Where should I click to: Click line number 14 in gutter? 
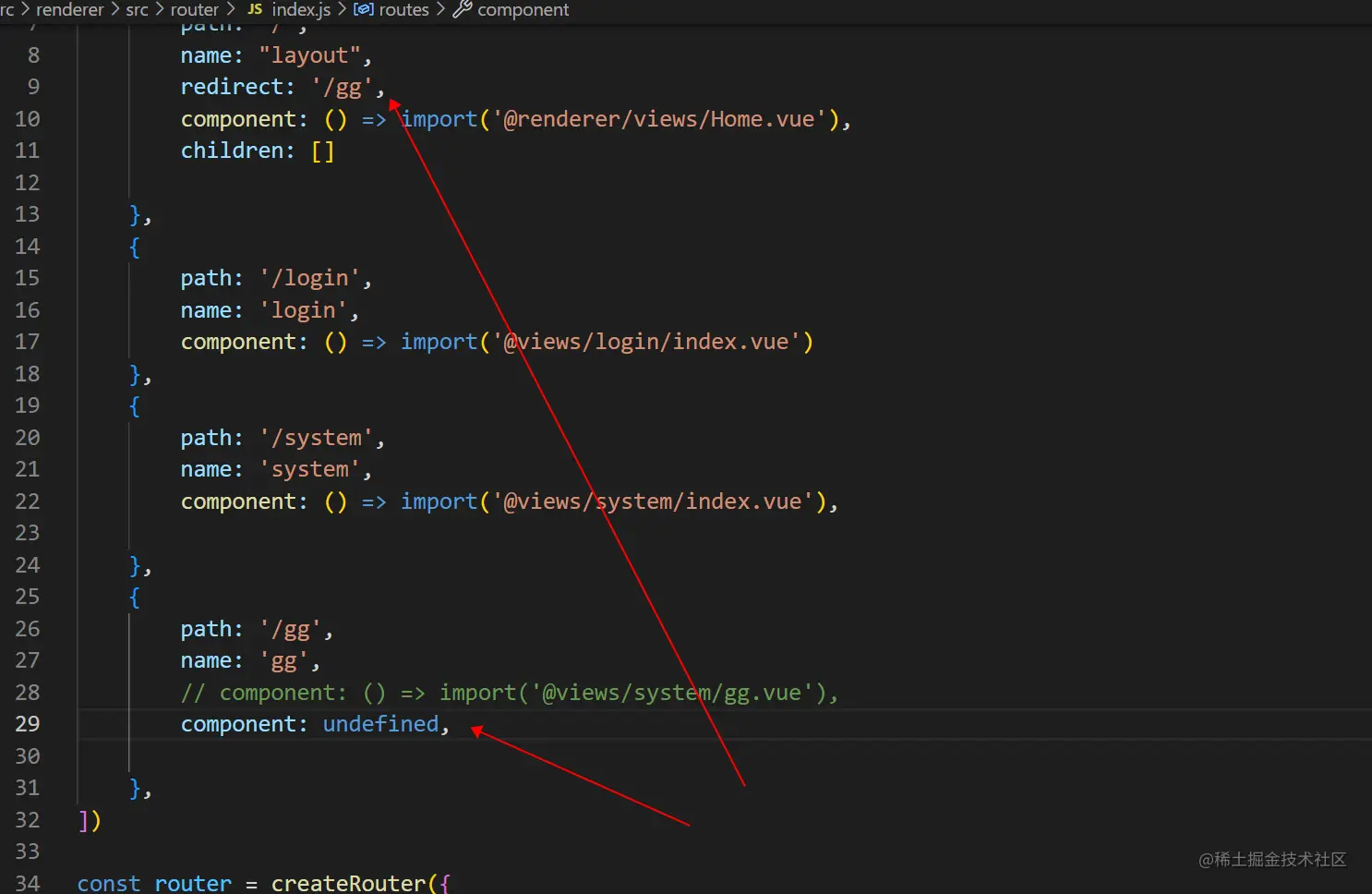pyautogui.click(x=28, y=247)
